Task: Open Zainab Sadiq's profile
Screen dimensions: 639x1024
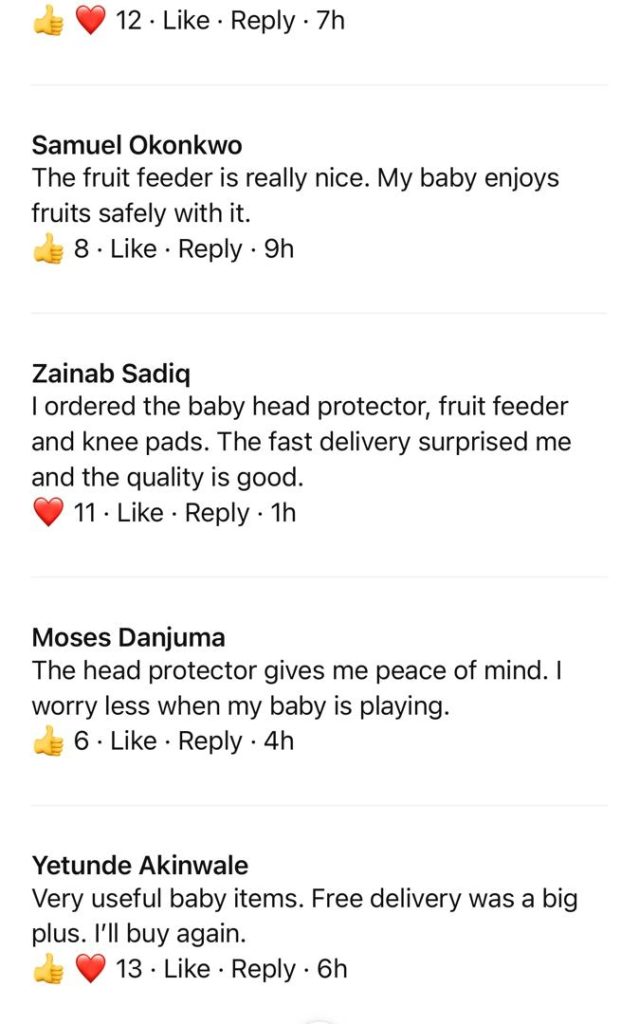Action: (x=111, y=375)
